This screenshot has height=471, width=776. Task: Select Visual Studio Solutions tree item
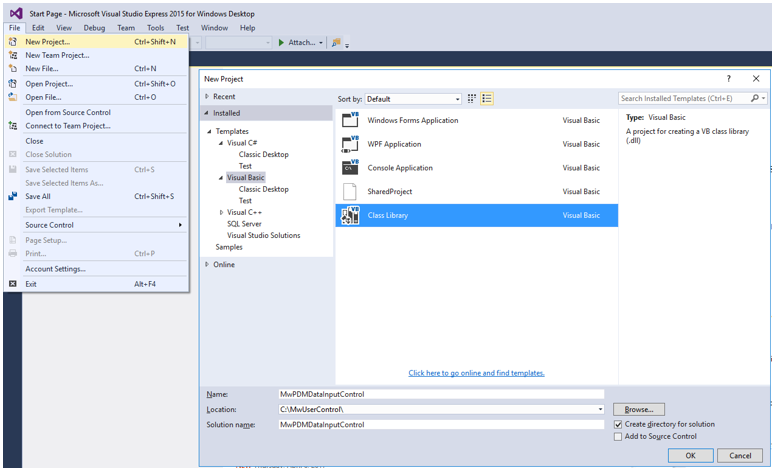(264, 236)
